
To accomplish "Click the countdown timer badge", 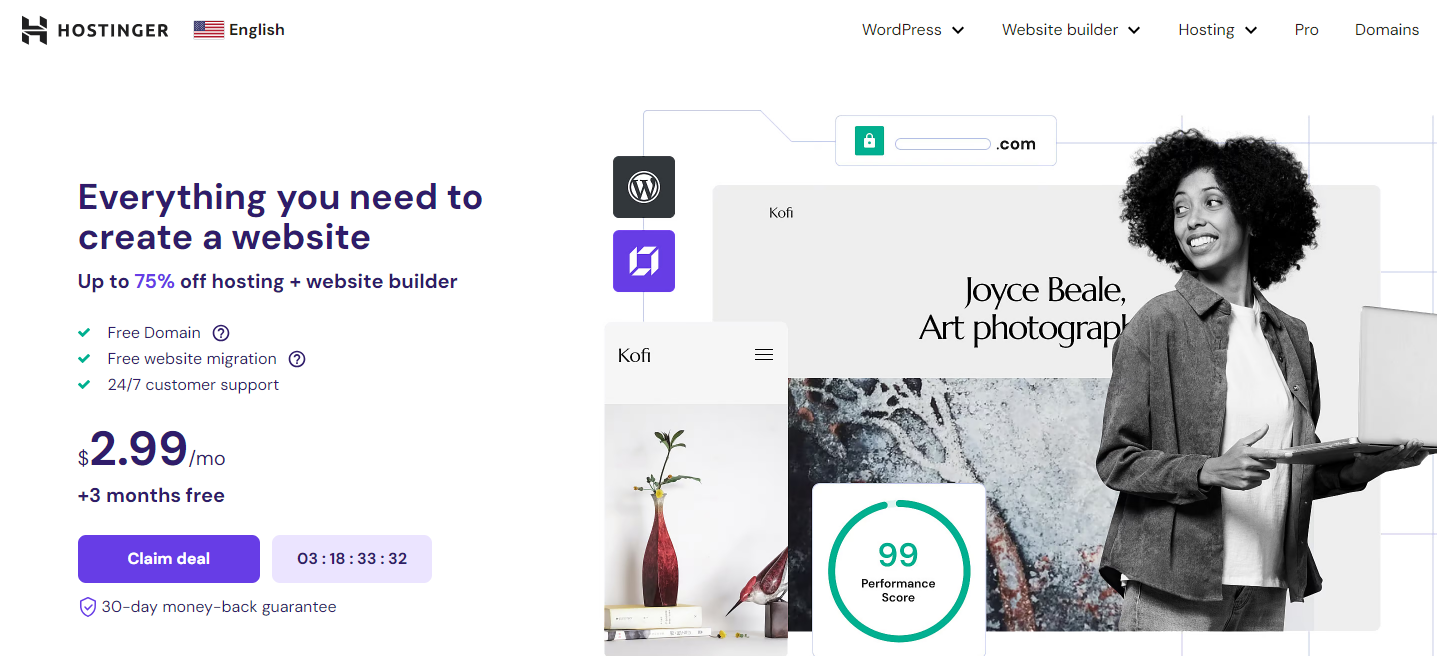I will click(x=352, y=559).
